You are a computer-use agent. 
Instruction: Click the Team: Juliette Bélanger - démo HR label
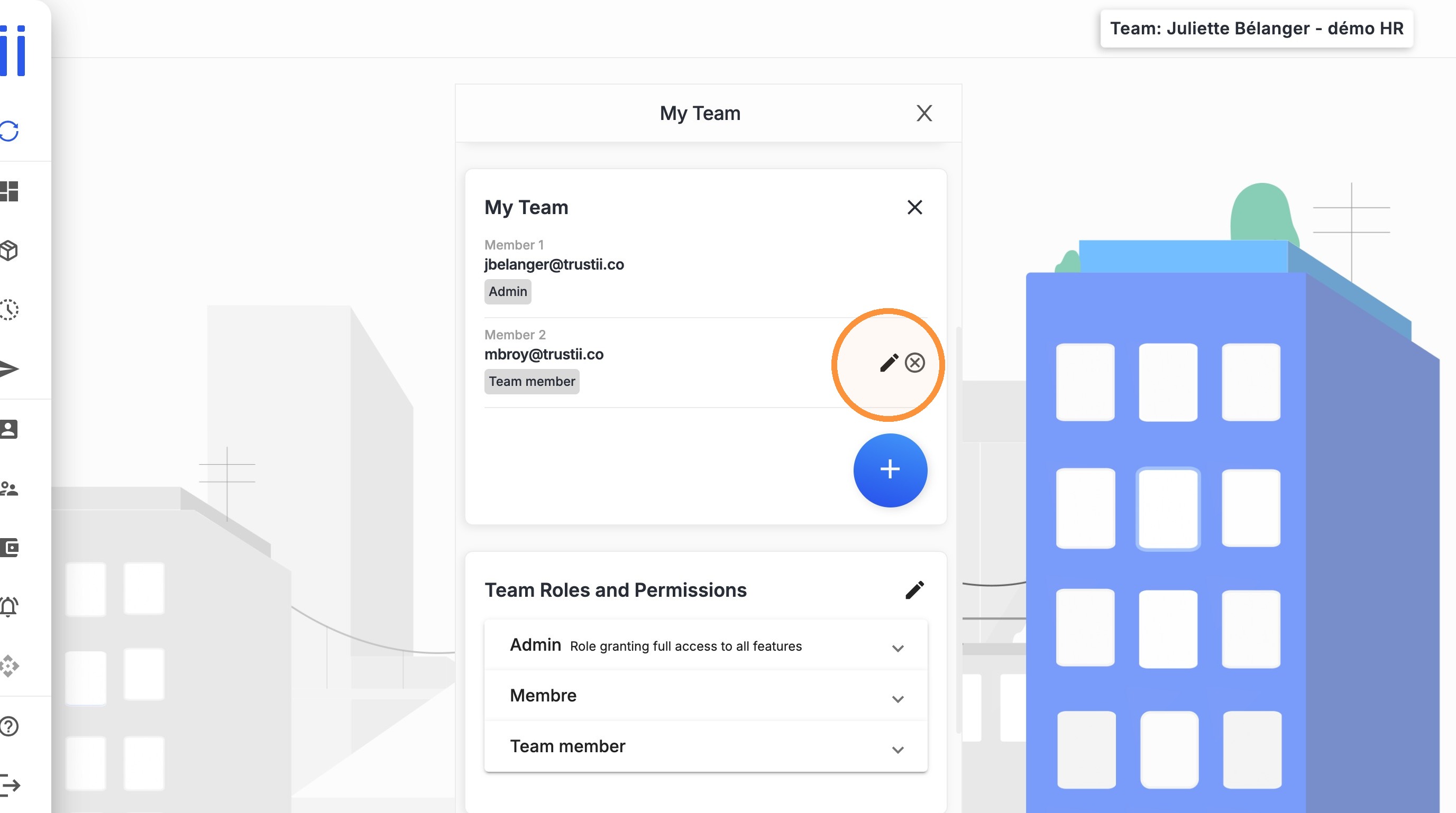click(1256, 28)
